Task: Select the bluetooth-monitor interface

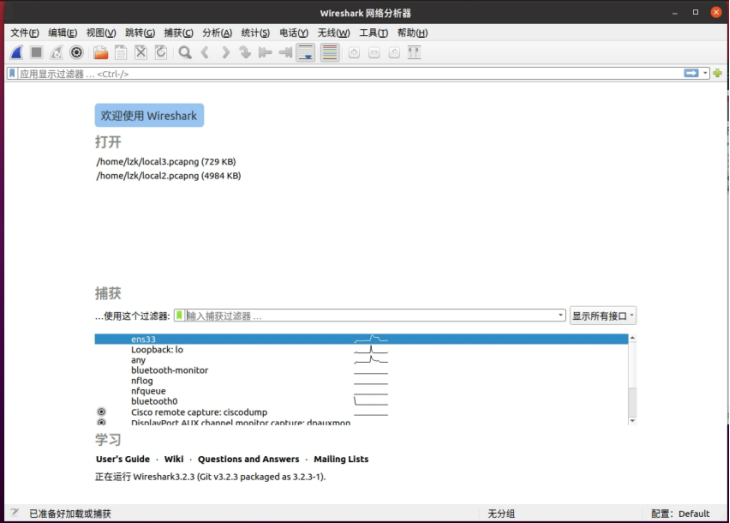Action: click(361, 370)
